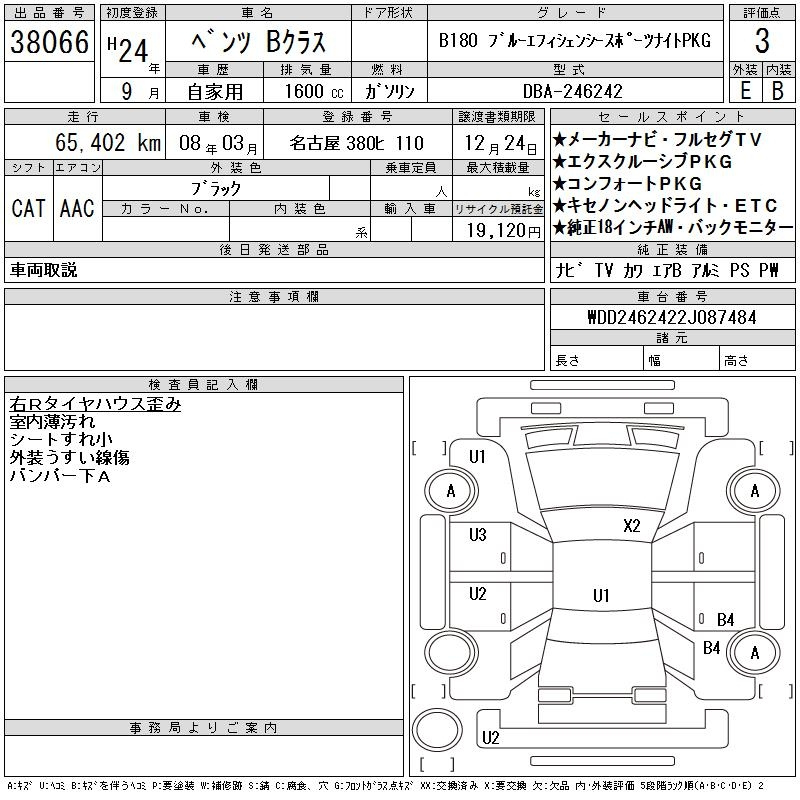Click the chassis number WDD2462422J087484
Image resolution: width=800 pixels, height=800 pixels.
(x=671, y=318)
